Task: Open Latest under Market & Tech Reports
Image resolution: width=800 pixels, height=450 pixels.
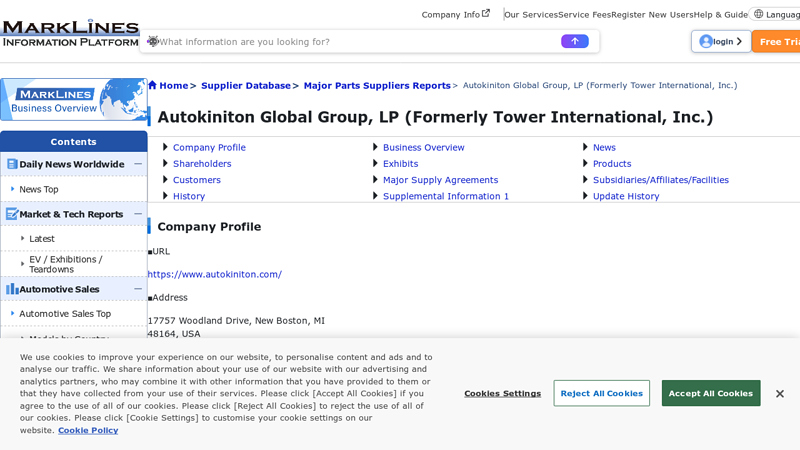Action: (42, 239)
